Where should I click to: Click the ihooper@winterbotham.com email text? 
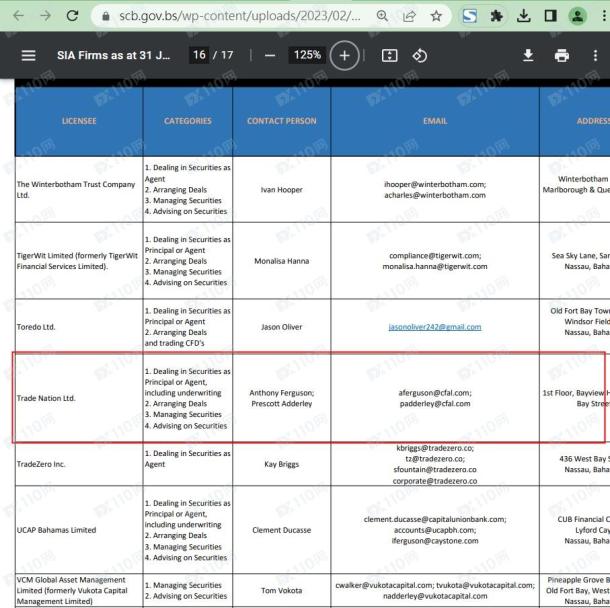[435, 184]
